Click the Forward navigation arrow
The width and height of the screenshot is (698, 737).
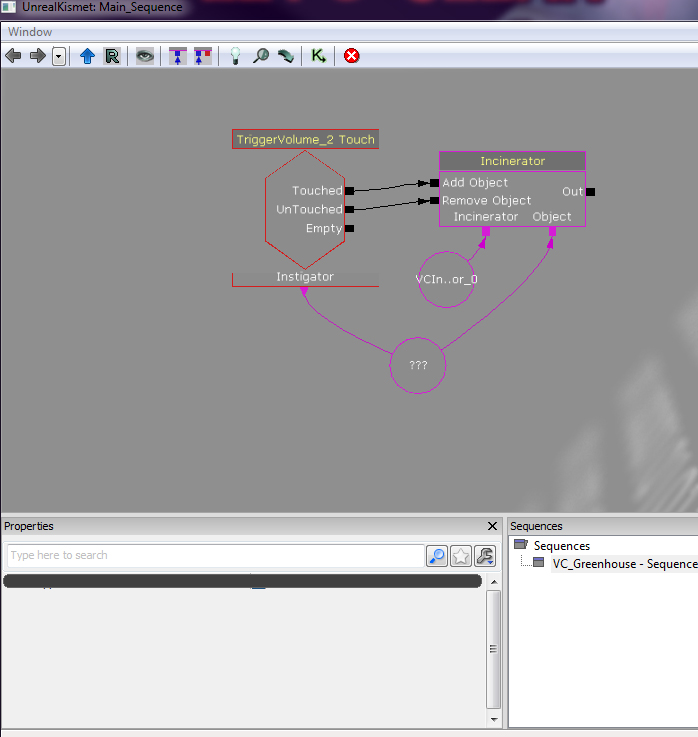tap(38, 56)
